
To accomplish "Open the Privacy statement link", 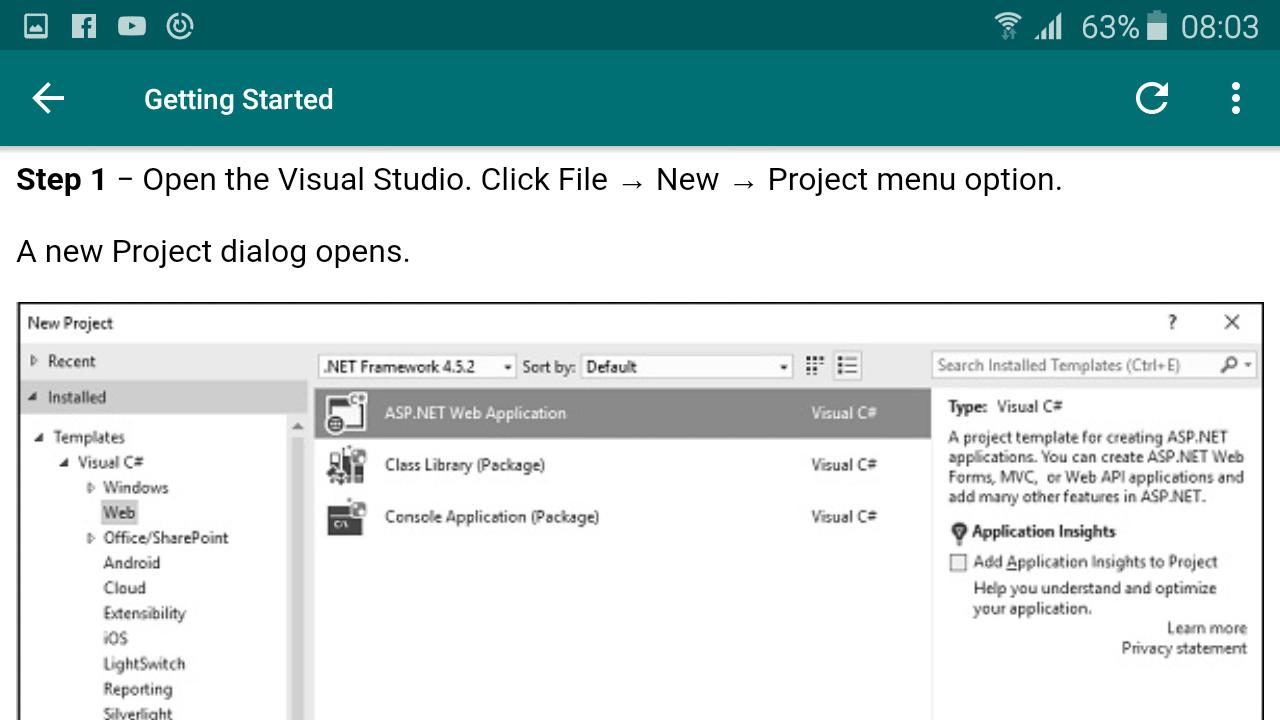I will pos(1184,648).
